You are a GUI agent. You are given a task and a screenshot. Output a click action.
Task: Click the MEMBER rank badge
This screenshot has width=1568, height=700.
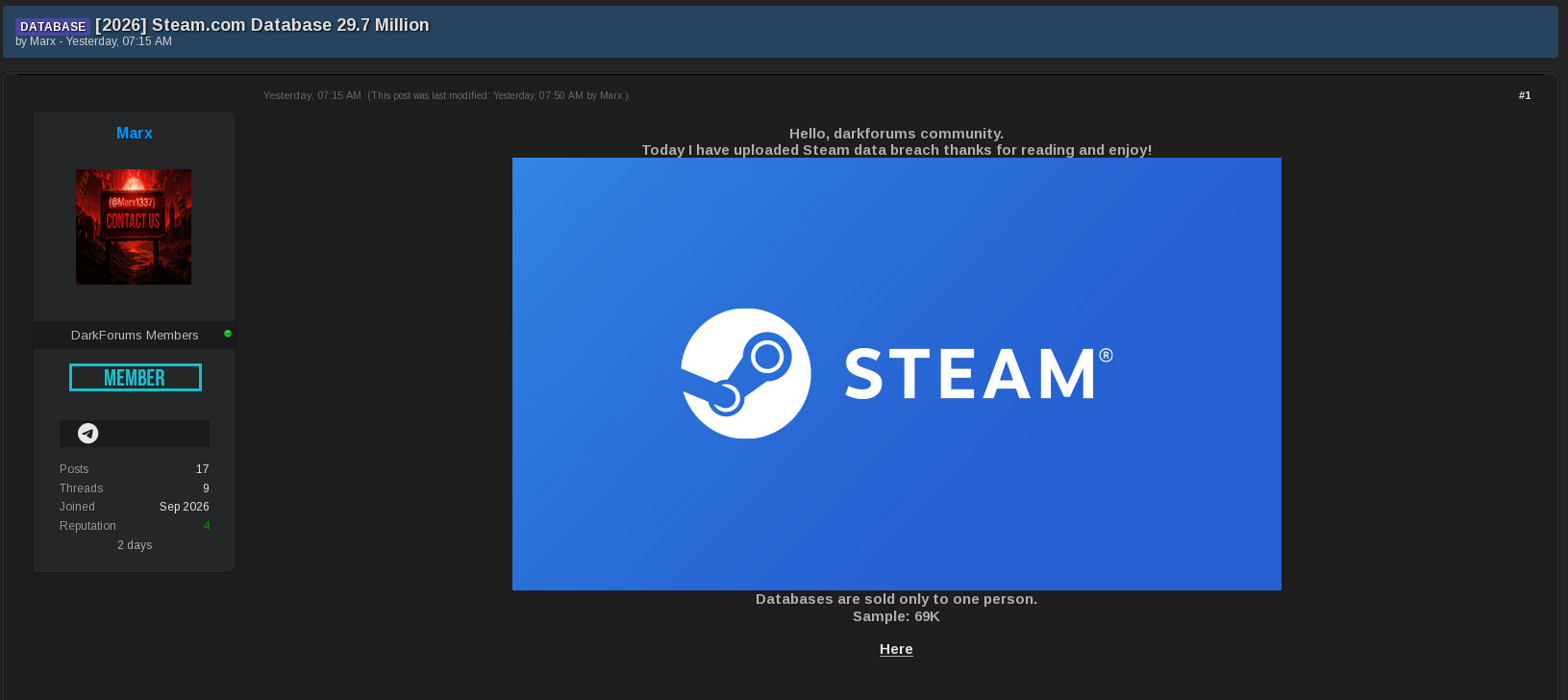(136, 378)
